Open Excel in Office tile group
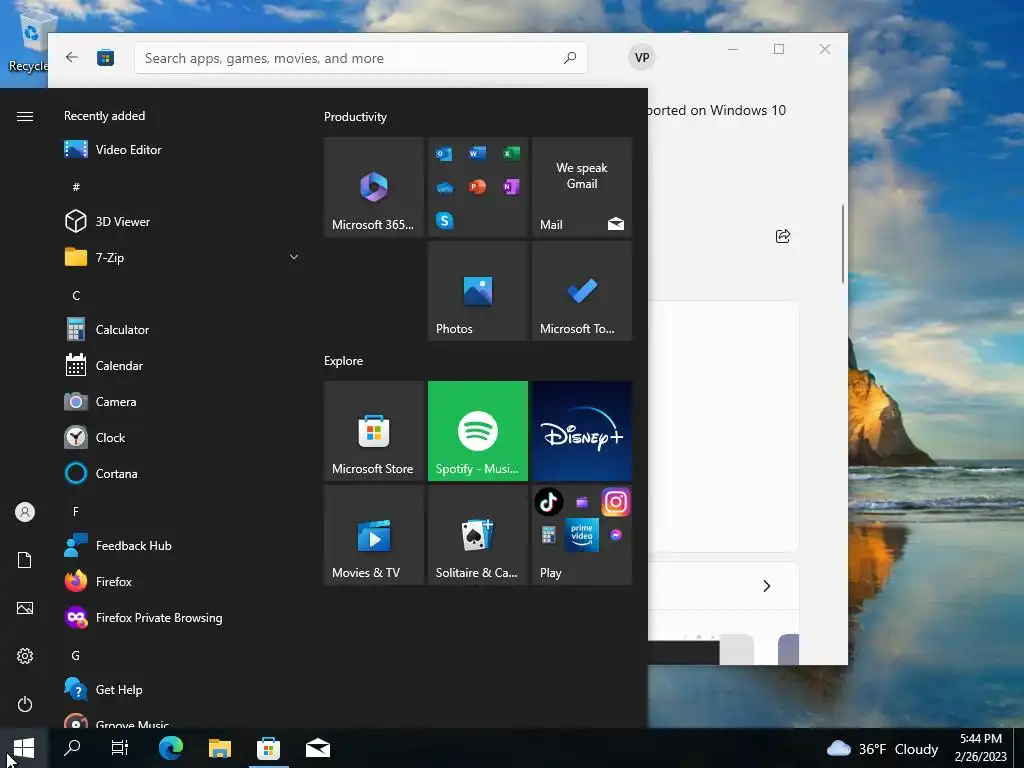Image resolution: width=1024 pixels, height=768 pixels. pos(511,153)
